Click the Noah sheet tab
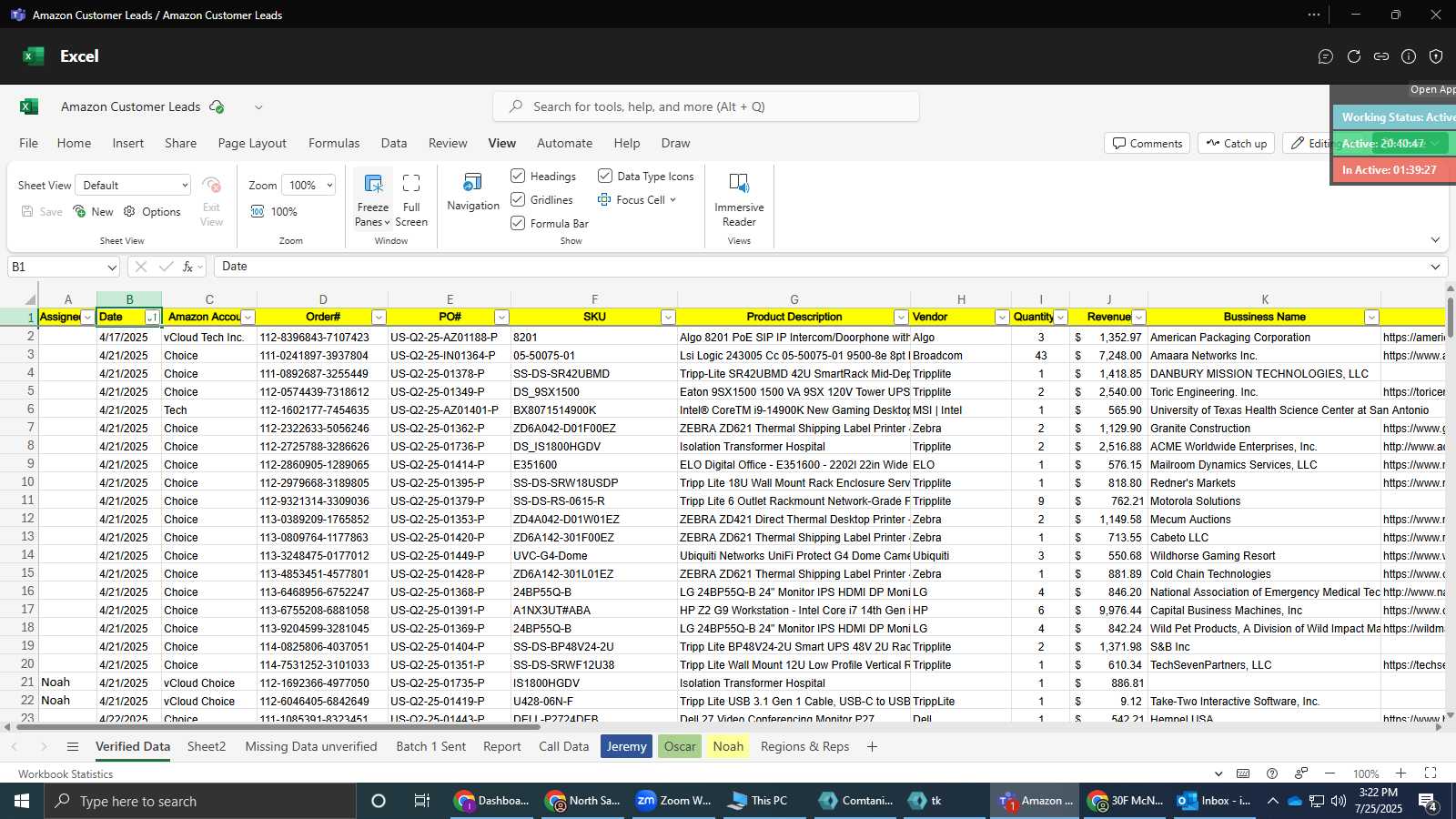 point(728,746)
